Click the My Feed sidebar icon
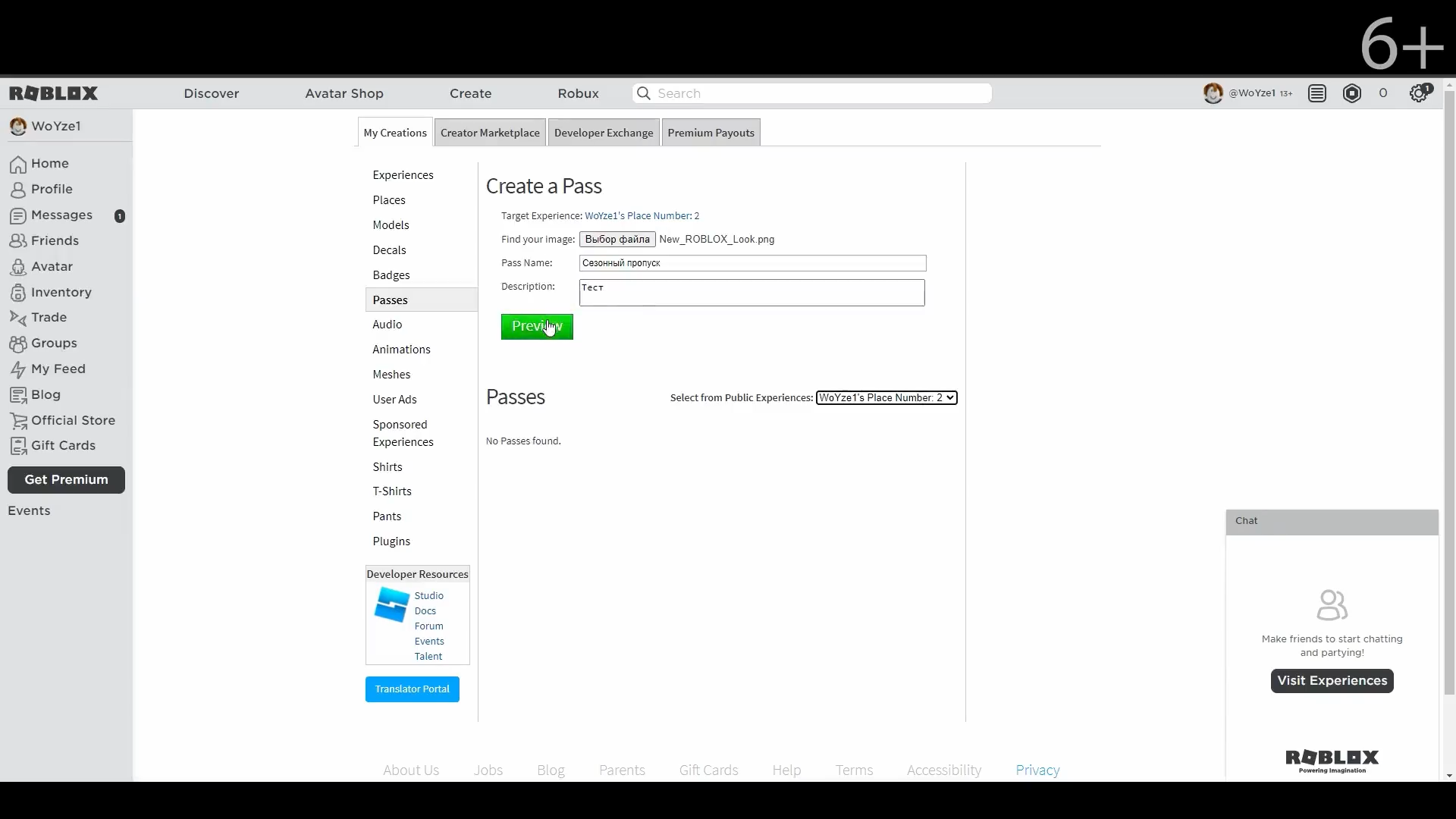This screenshot has width=1456, height=819. tap(18, 369)
